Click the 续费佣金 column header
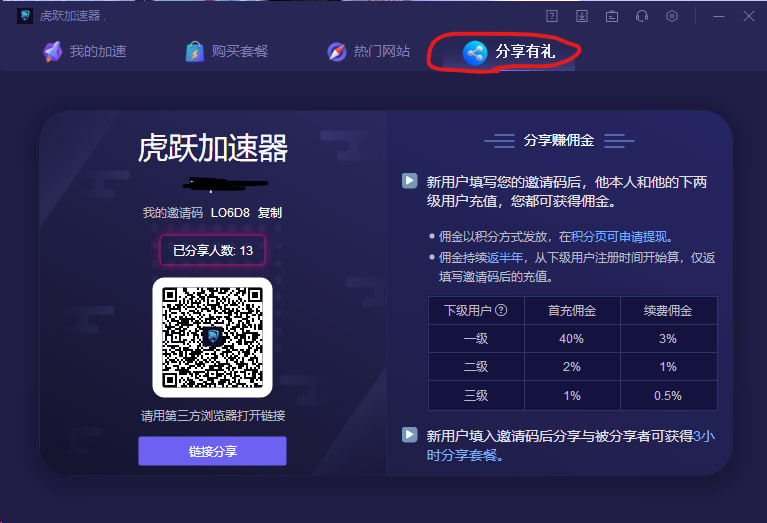This screenshot has height=523, width=767. pos(668,311)
